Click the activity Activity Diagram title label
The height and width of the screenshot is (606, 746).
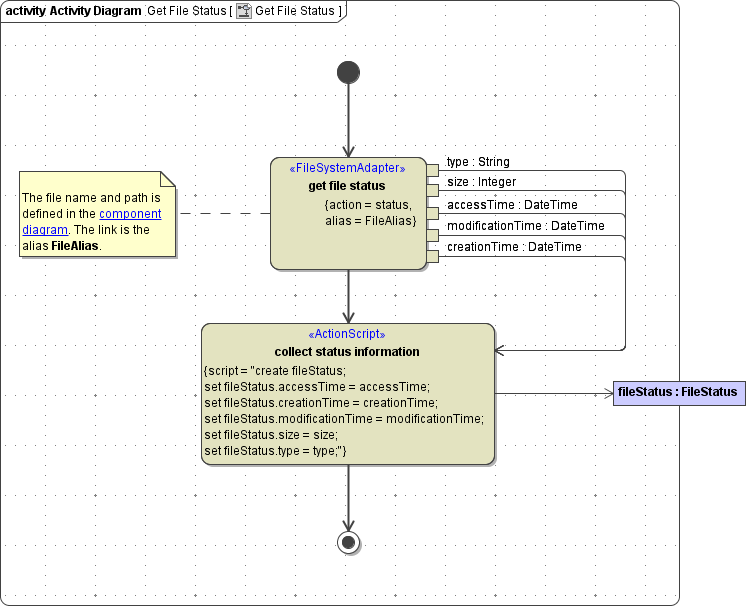click(73, 11)
